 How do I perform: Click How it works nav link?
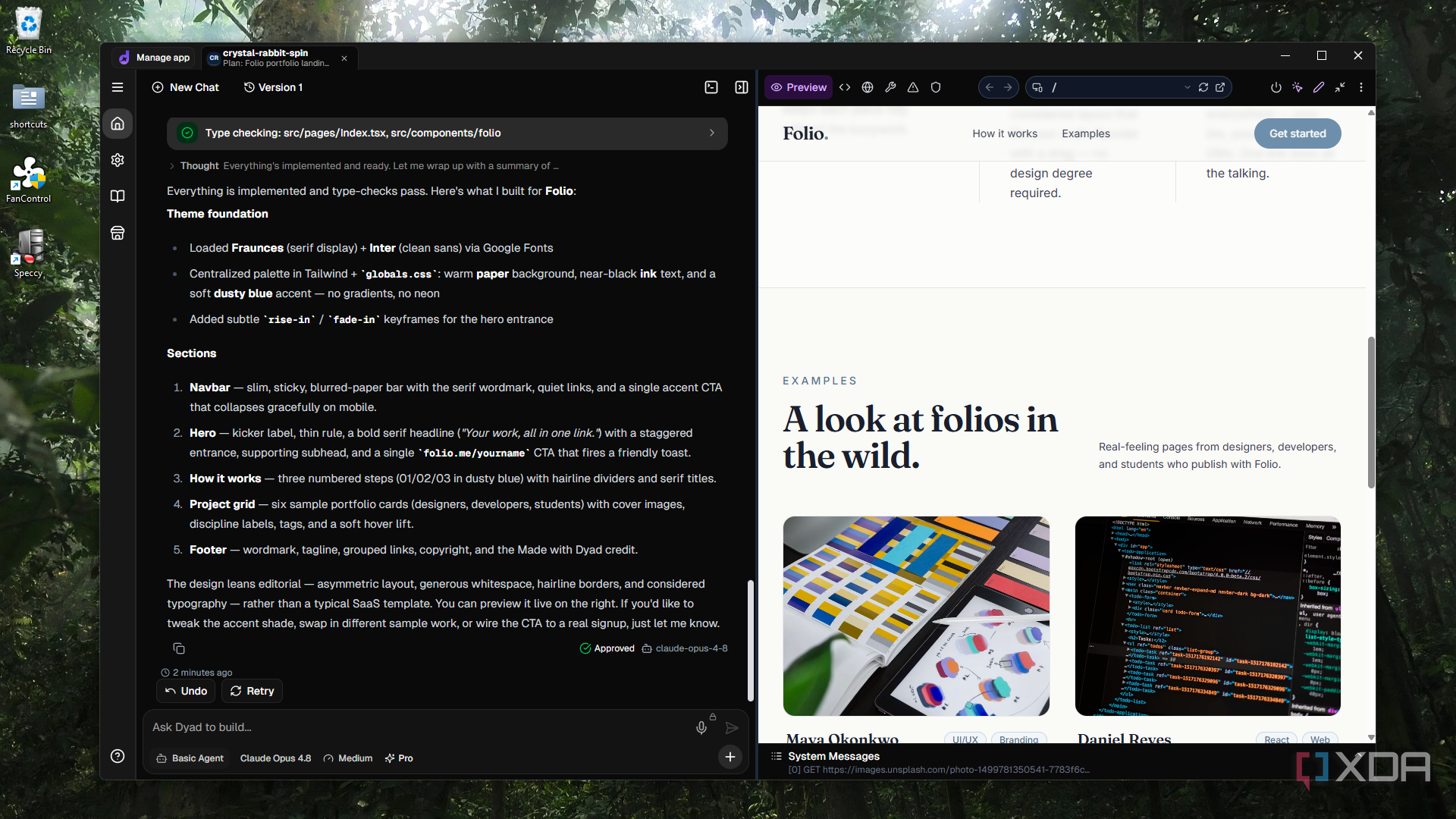[1005, 133]
